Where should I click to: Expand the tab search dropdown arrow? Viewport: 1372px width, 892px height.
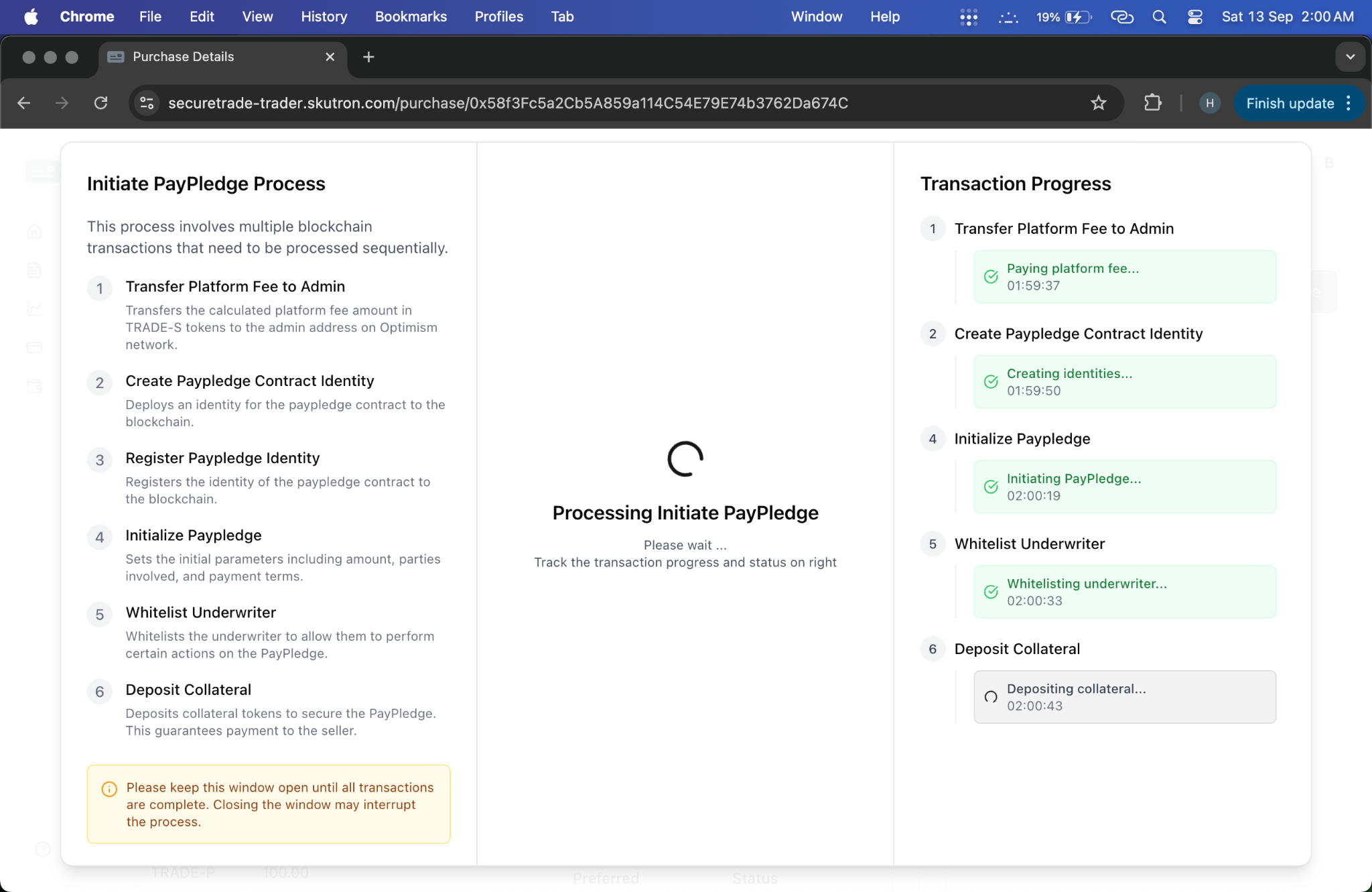(x=1350, y=57)
